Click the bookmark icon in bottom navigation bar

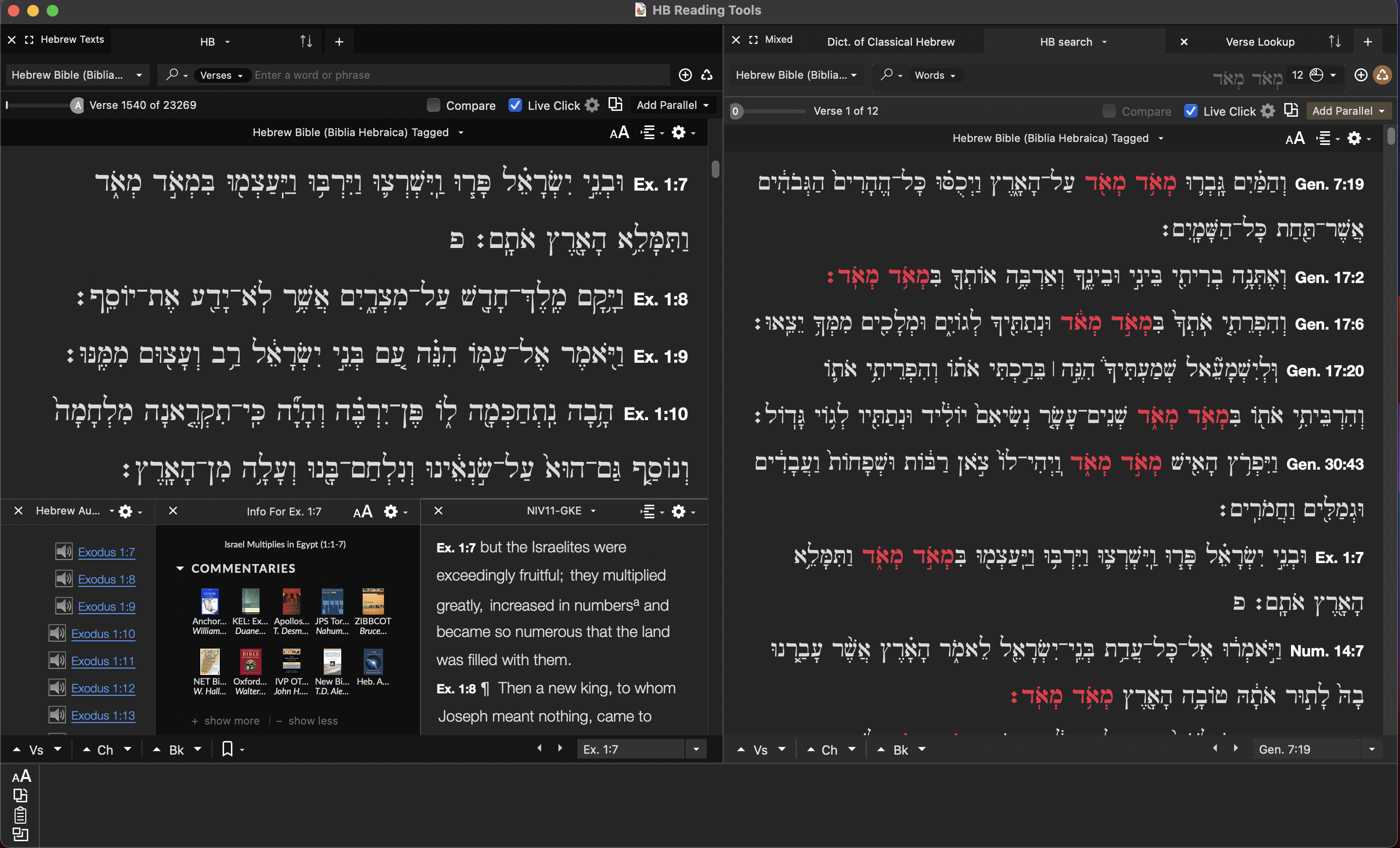coord(227,749)
